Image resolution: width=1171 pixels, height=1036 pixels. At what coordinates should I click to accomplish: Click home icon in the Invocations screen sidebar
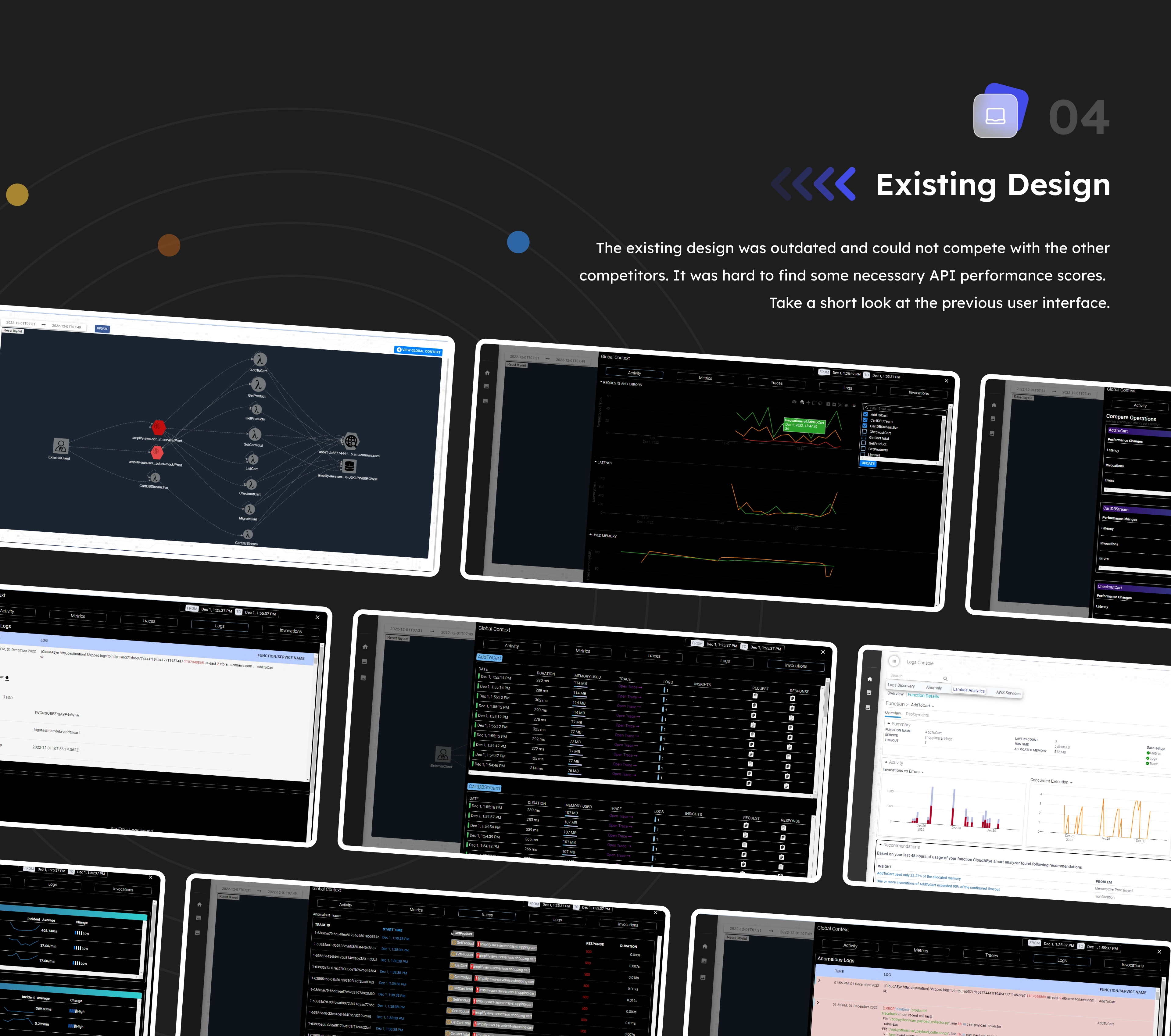(365, 647)
